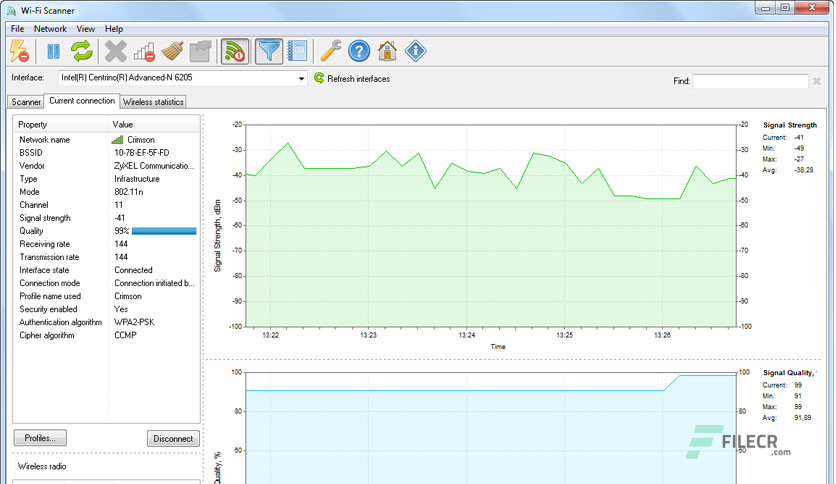Click the gray puzzle-piece toolbar icon
The image size is (836, 484).
point(200,52)
